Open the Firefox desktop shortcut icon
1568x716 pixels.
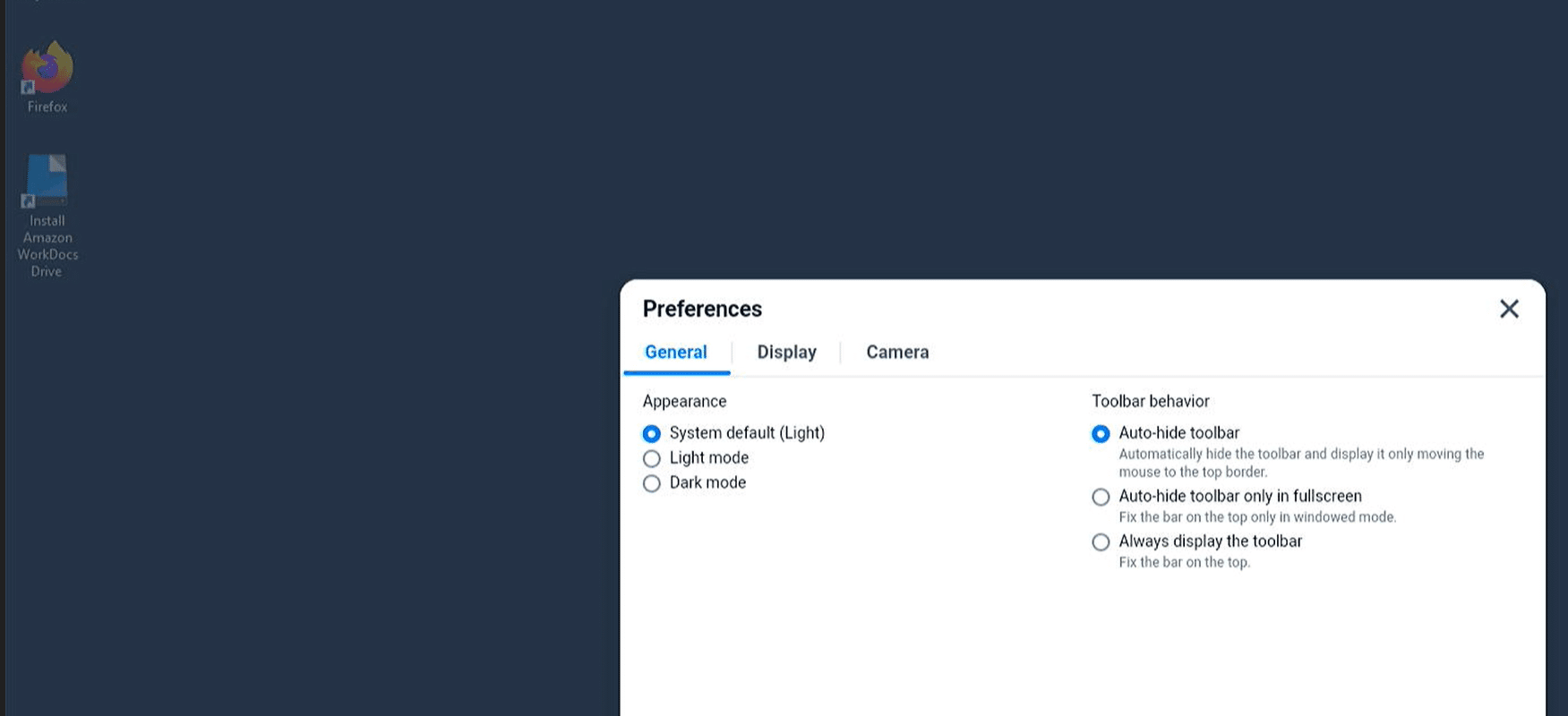pyautogui.click(x=47, y=67)
